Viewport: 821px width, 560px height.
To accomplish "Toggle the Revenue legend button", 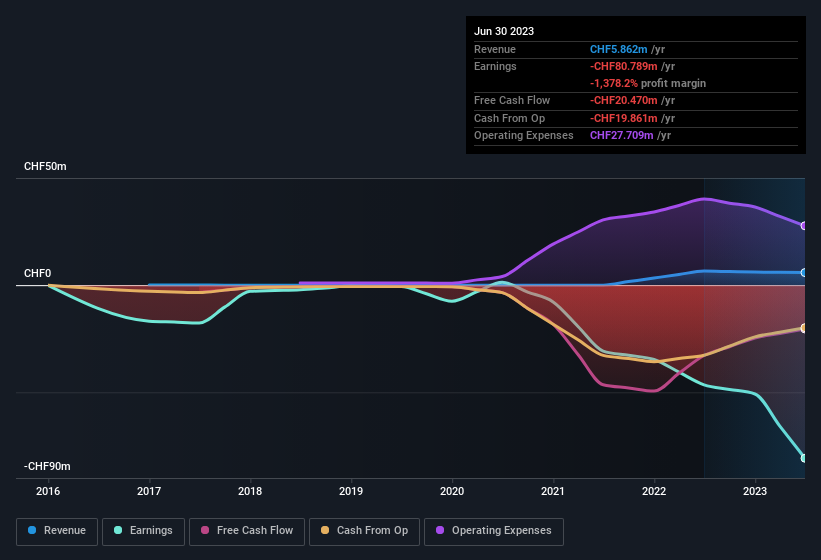I will 57,531.
